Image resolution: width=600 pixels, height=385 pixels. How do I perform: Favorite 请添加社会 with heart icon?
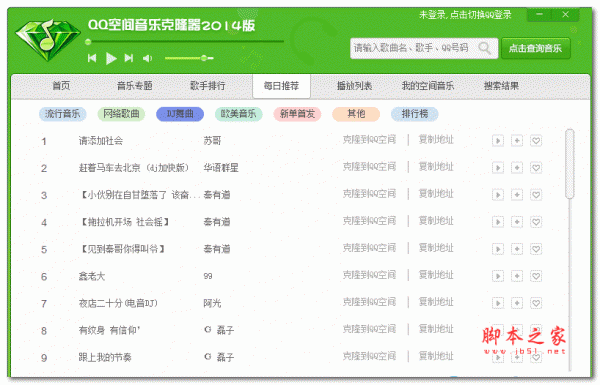pyautogui.click(x=536, y=141)
